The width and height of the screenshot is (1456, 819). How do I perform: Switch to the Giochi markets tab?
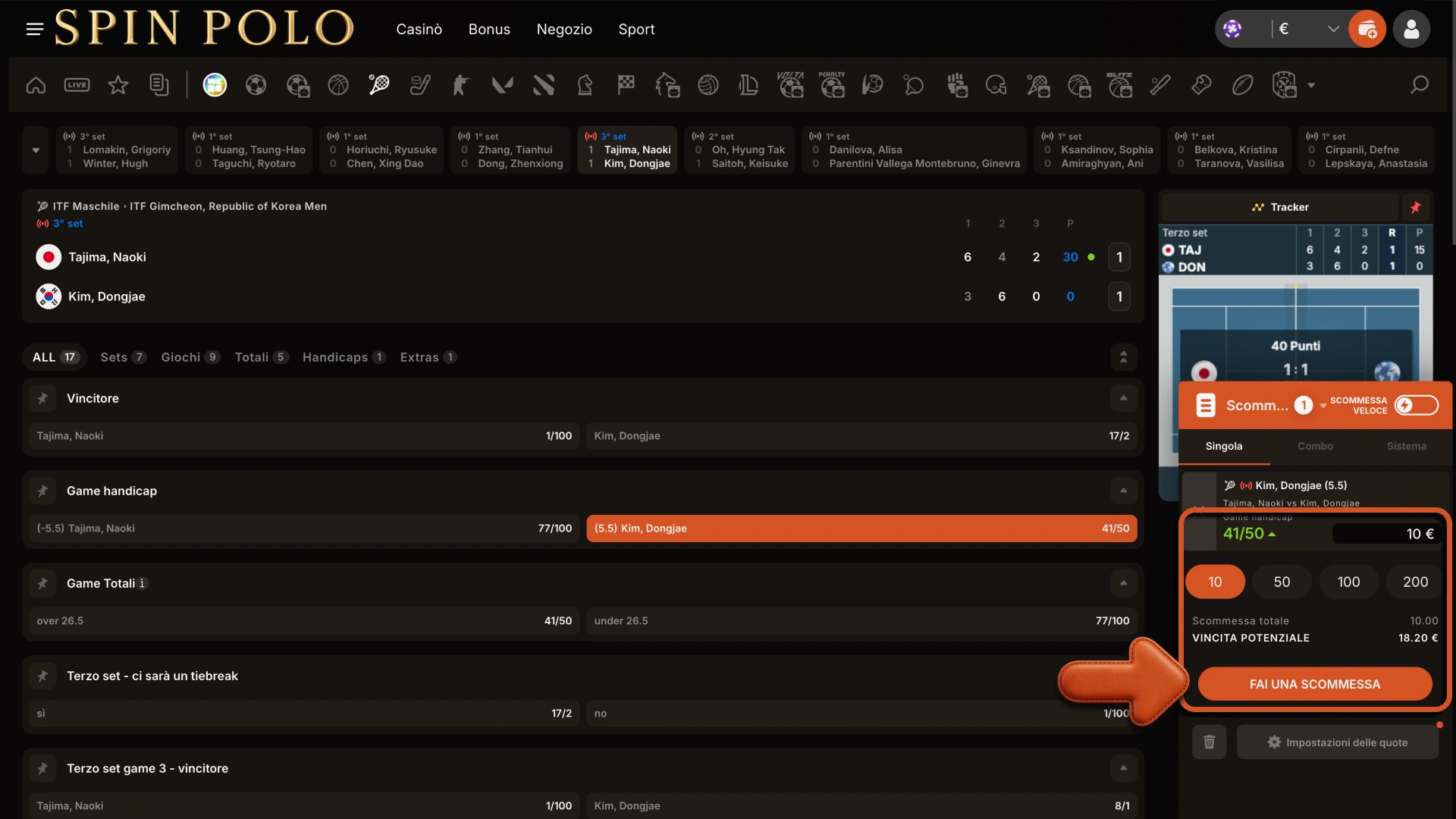tap(190, 357)
